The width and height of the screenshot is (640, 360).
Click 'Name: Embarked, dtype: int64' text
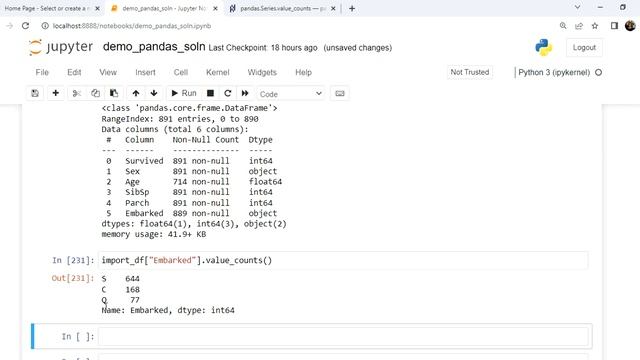point(168,310)
